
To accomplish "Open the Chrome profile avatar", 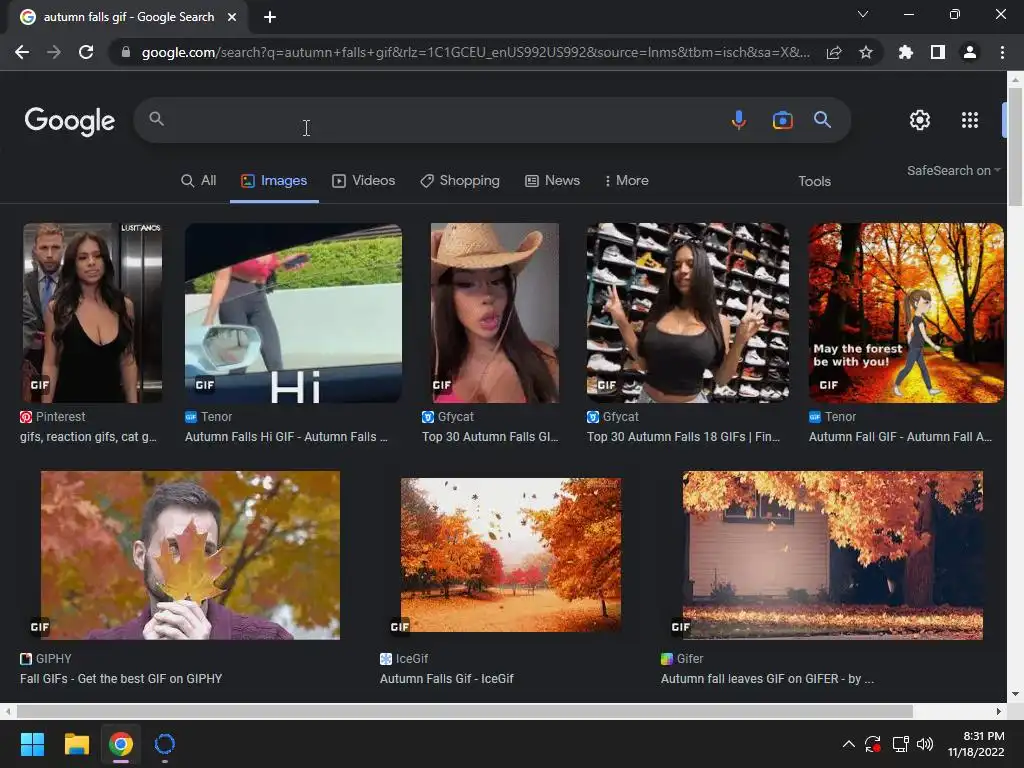I will coord(970,52).
